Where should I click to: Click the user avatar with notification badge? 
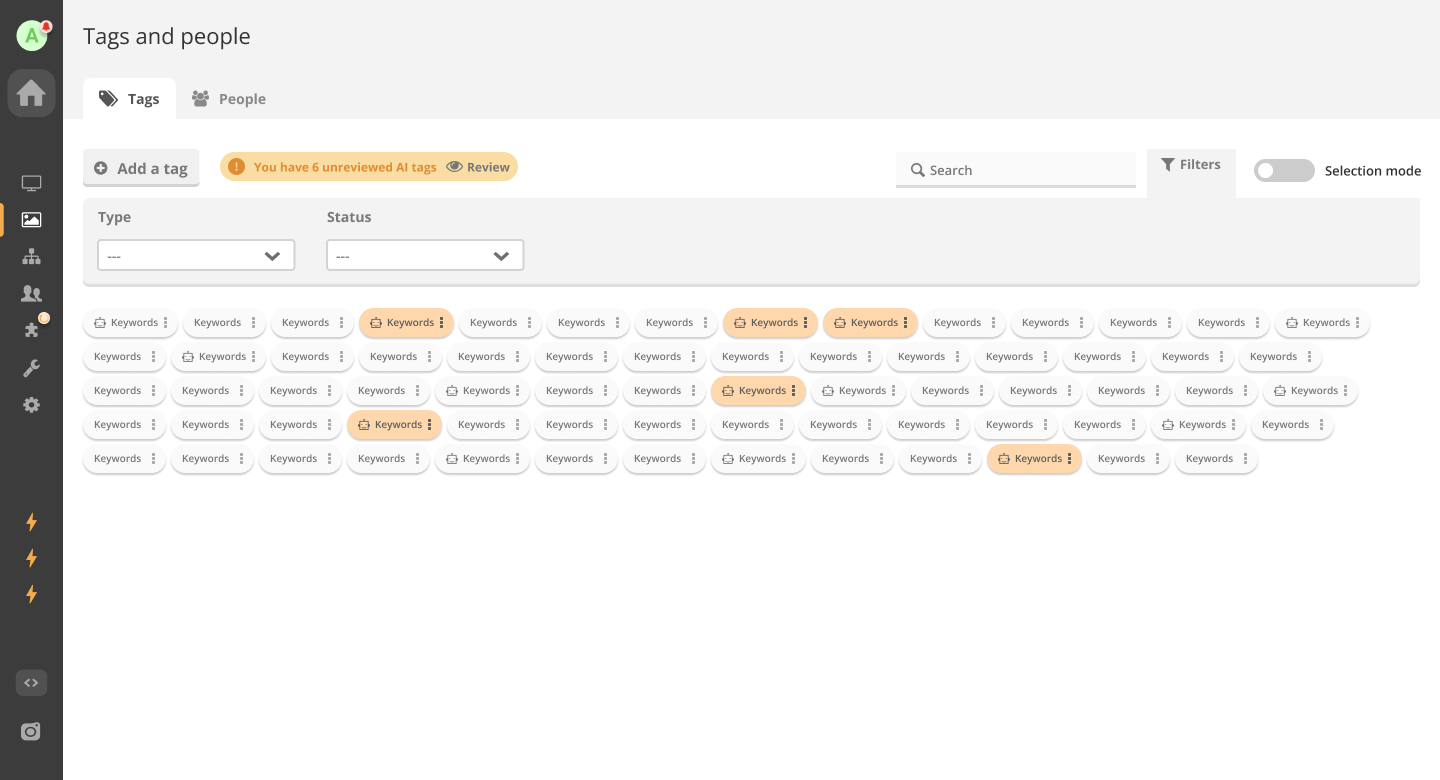click(32, 36)
